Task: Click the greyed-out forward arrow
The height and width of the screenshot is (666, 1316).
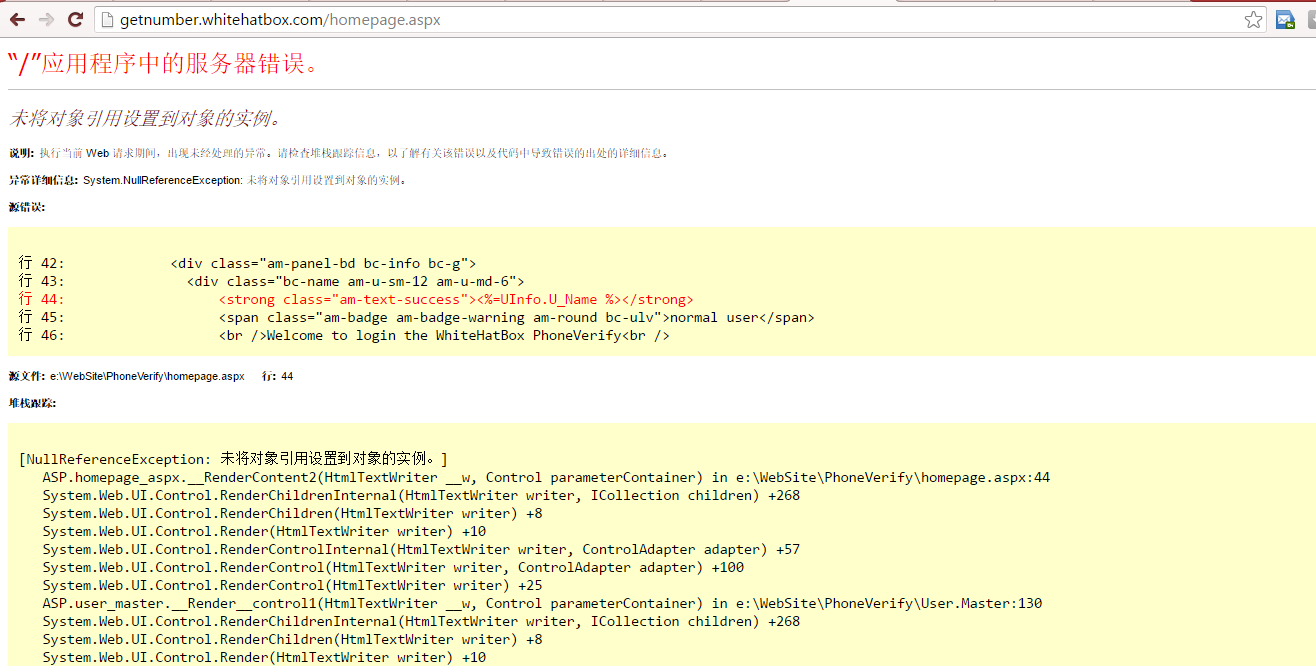Action: [x=46, y=20]
